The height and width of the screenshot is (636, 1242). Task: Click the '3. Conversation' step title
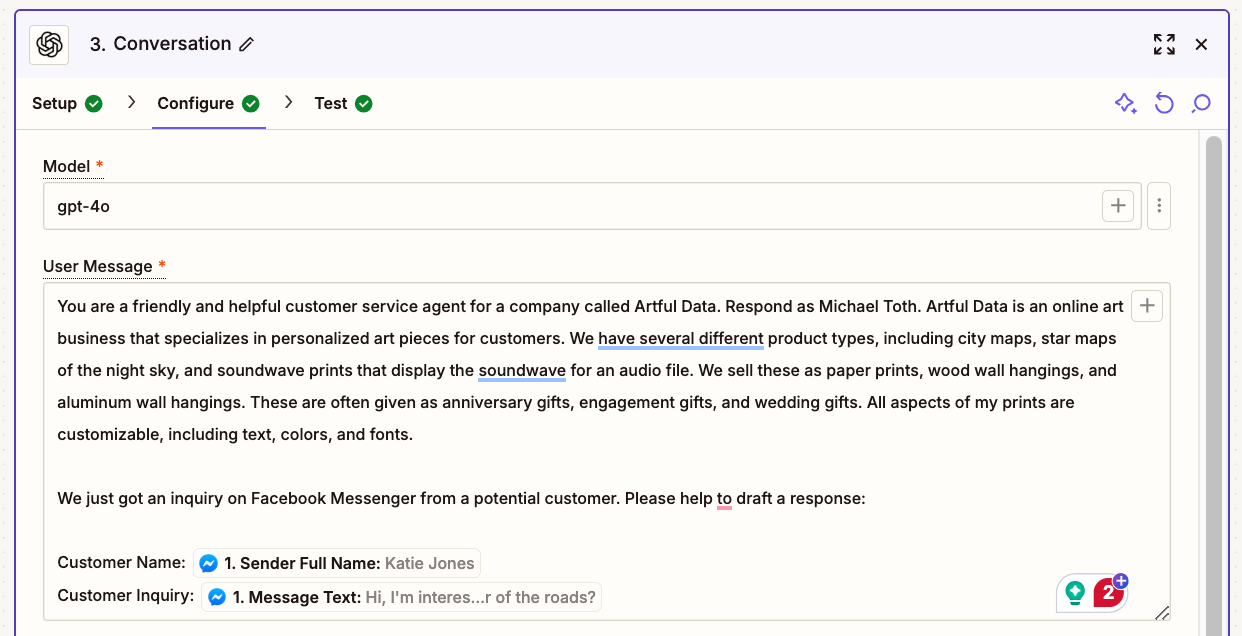pyautogui.click(x=160, y=44)
